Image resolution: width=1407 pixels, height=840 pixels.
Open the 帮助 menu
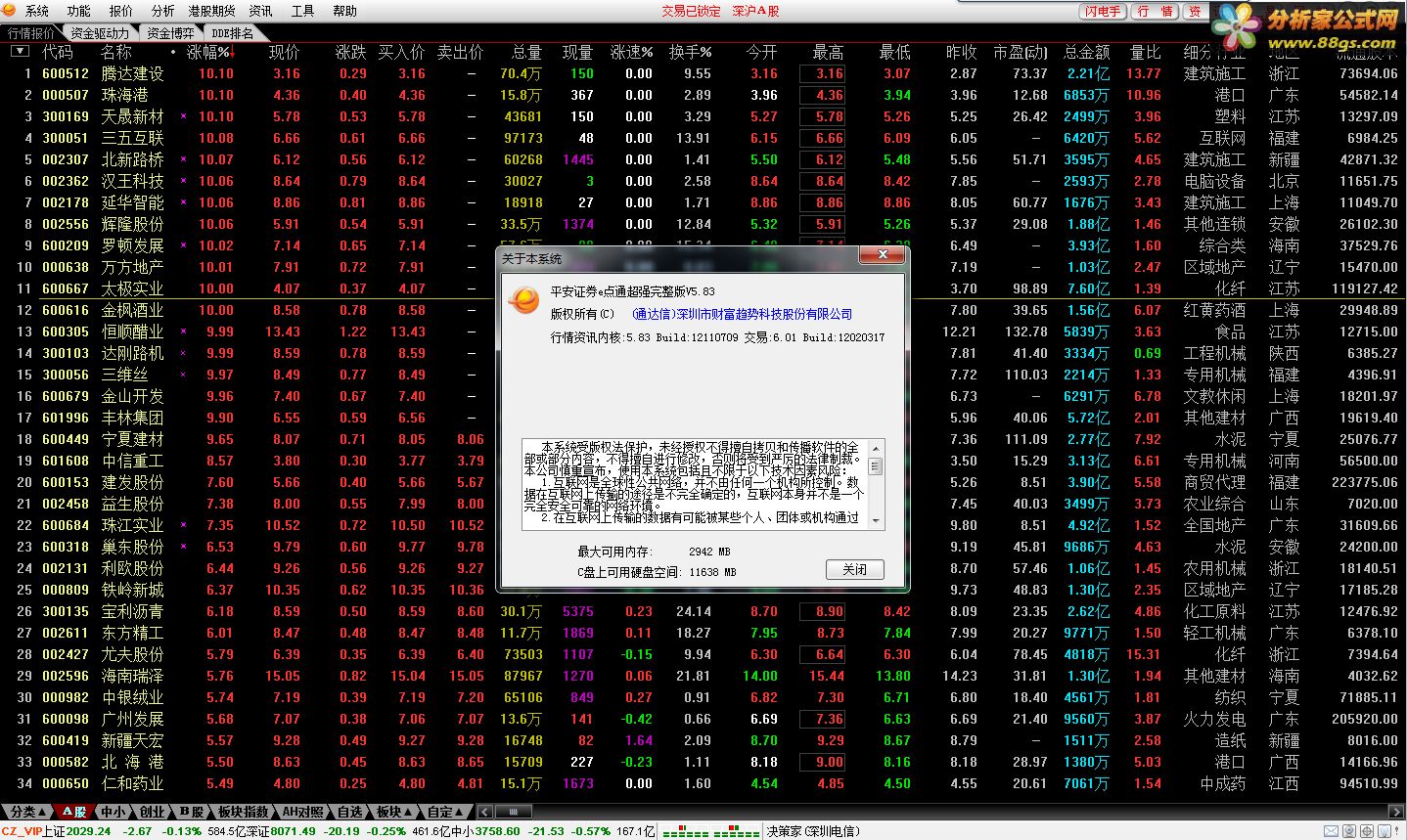pos(344,11)
